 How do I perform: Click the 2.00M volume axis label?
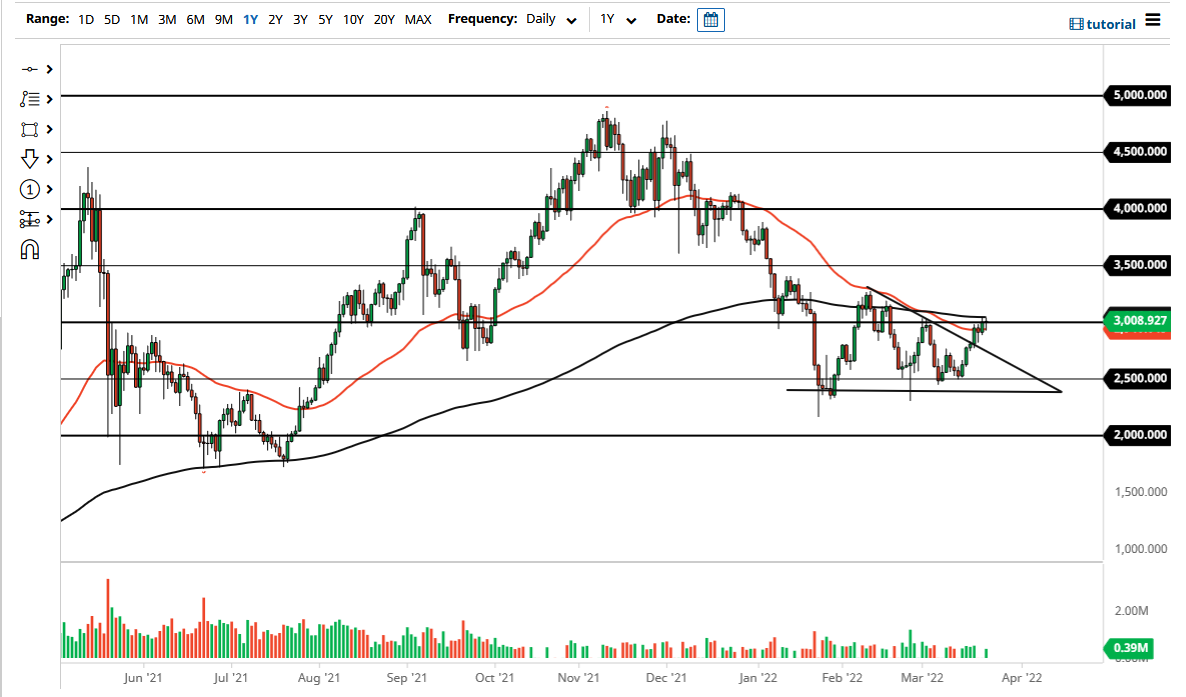(1132, 611)
